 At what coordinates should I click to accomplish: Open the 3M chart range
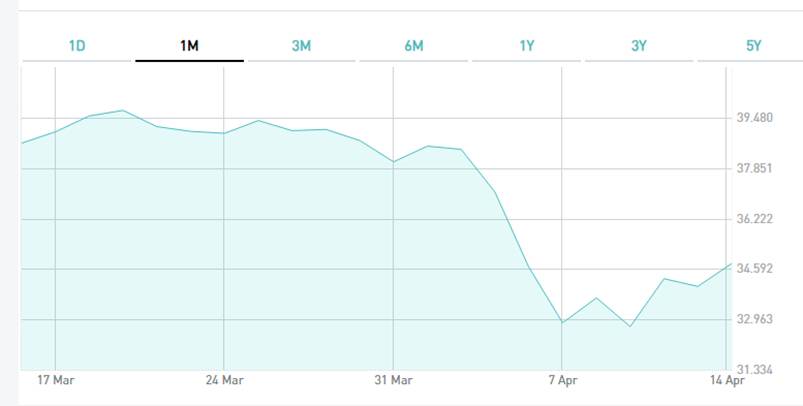pyautogui.click(x=301, y=46)
